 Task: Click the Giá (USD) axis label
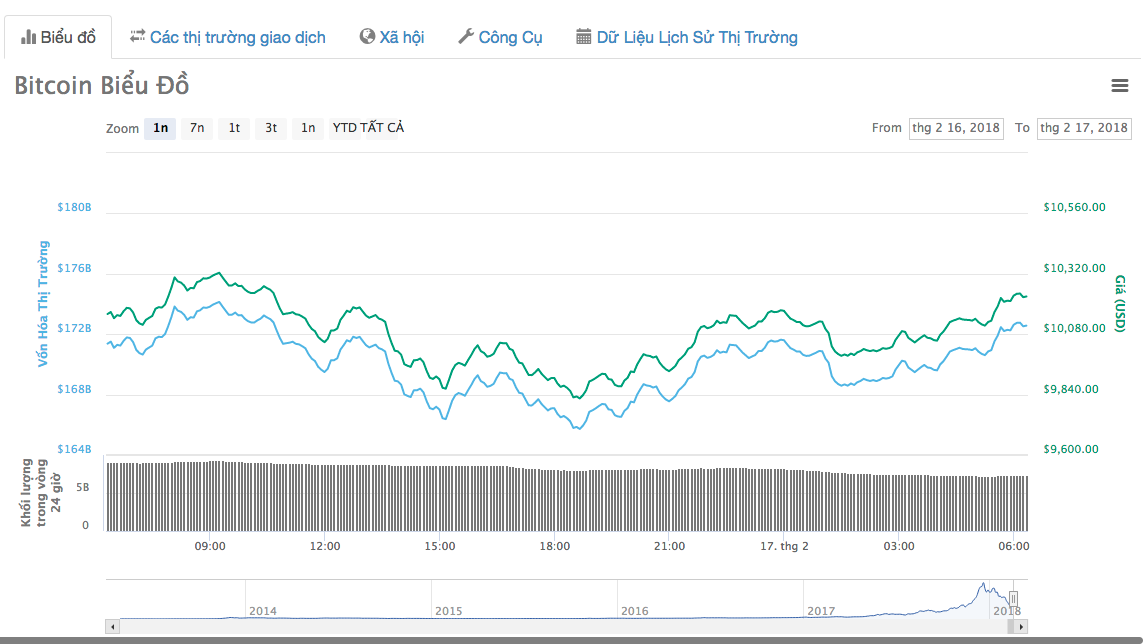click(x=1120, y=304)
